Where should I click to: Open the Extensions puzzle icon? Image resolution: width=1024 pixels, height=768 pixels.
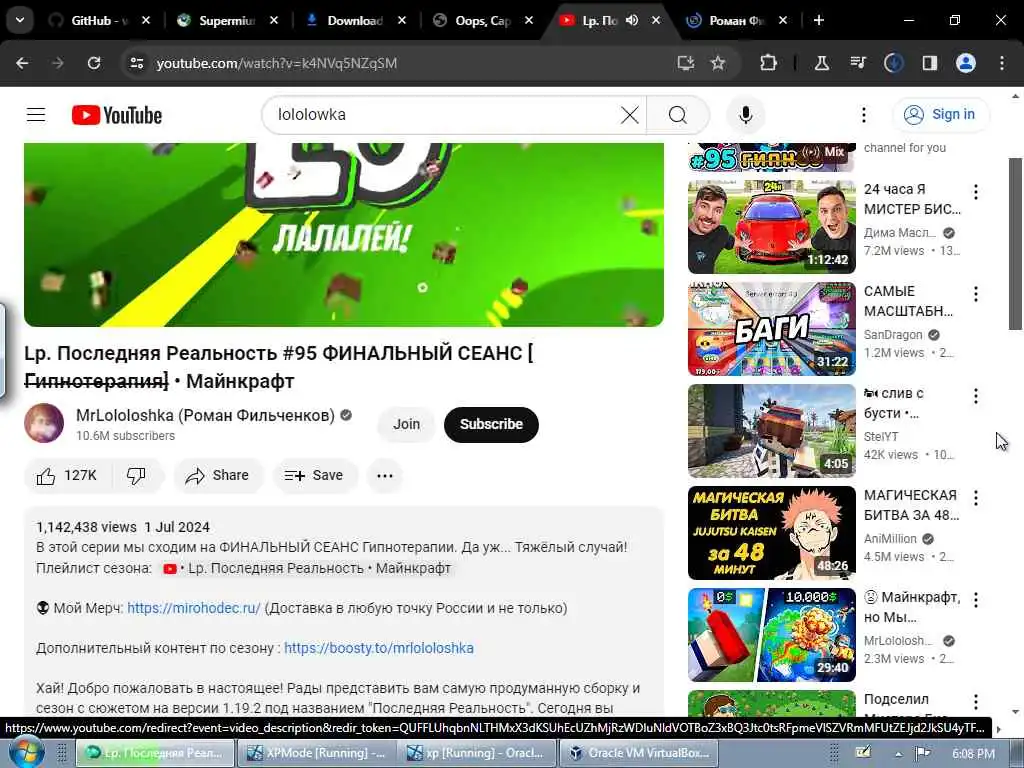tap(769, 63)
